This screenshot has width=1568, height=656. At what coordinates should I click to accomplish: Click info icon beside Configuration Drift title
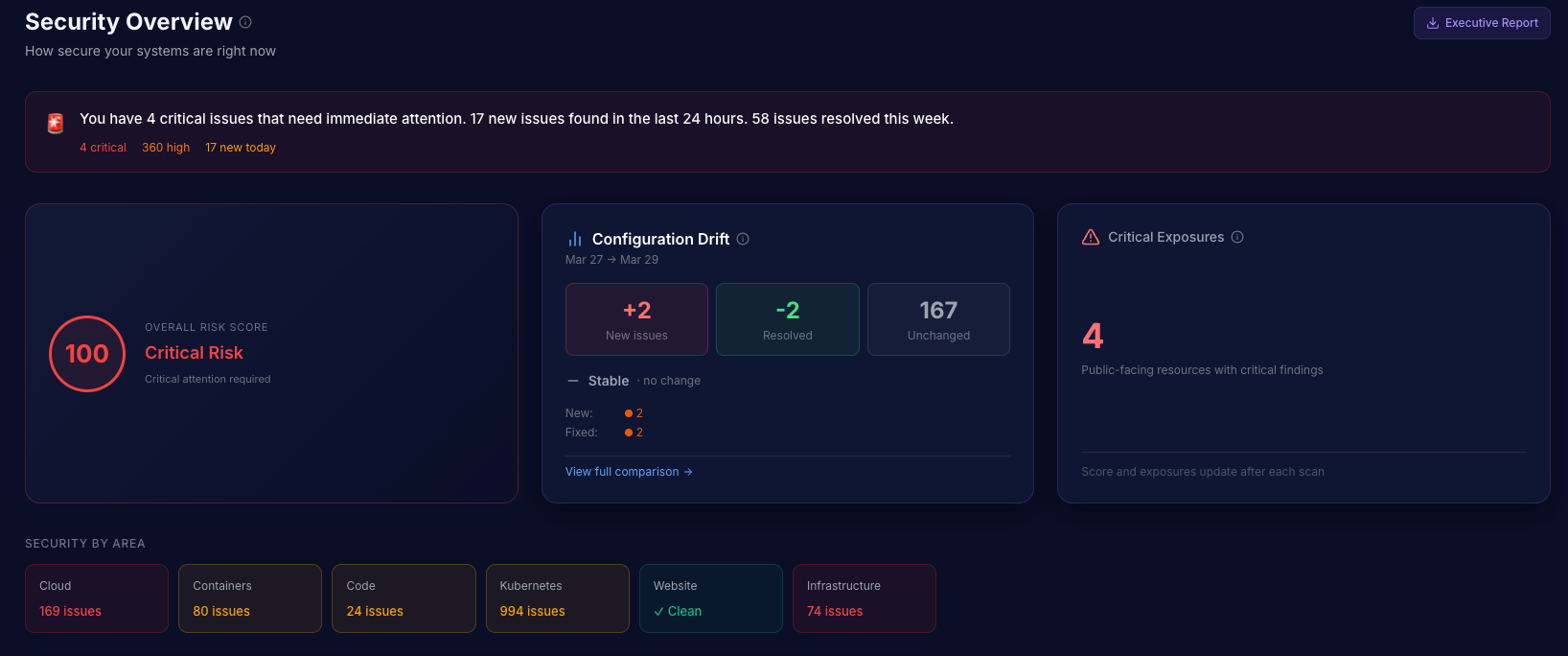coord(743,239)
